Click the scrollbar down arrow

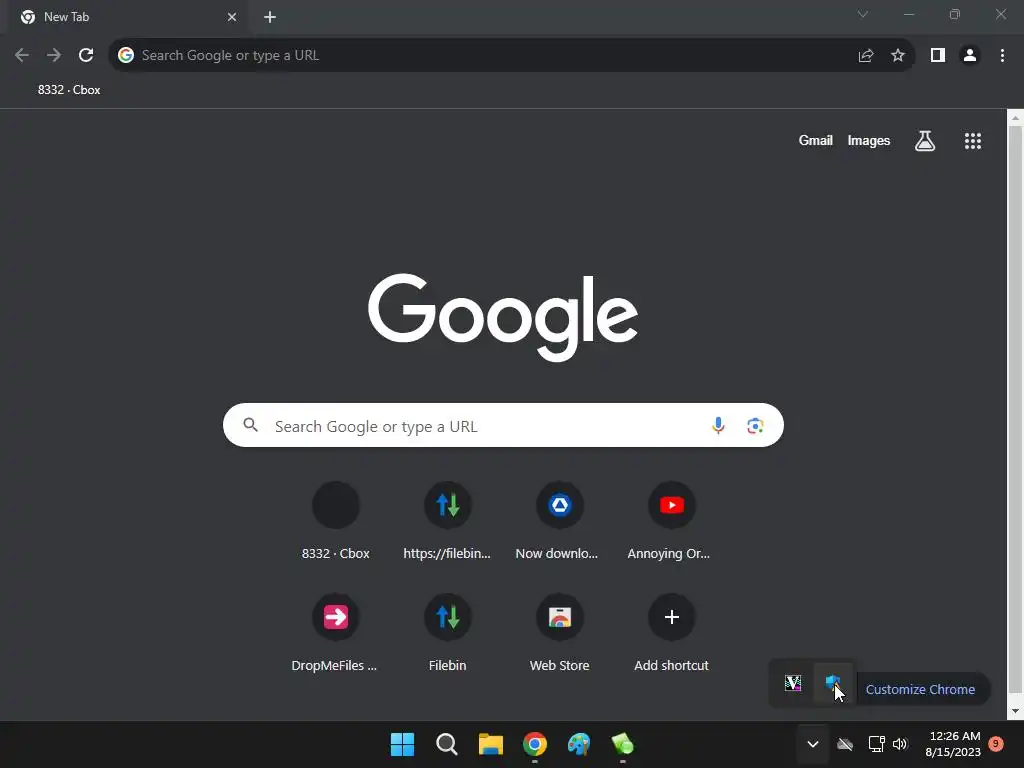pyautogui.click(x=1016, y=711)
